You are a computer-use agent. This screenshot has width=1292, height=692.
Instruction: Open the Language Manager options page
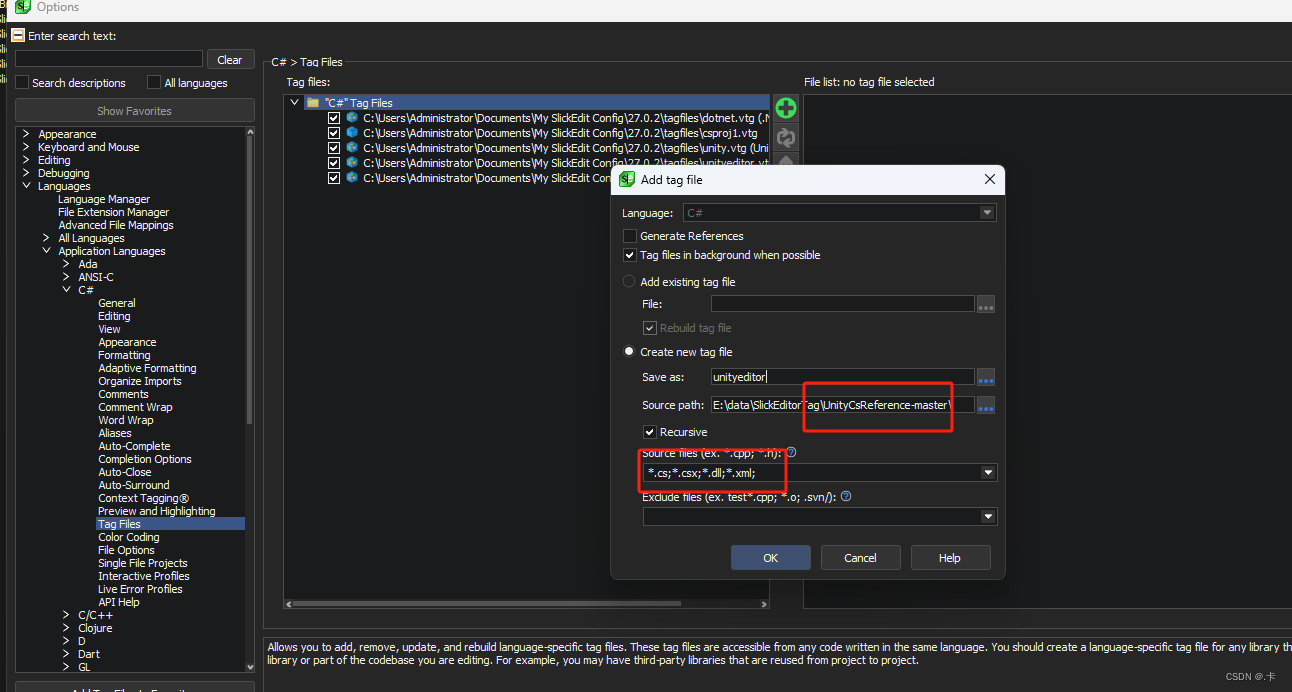click(104, 199)
